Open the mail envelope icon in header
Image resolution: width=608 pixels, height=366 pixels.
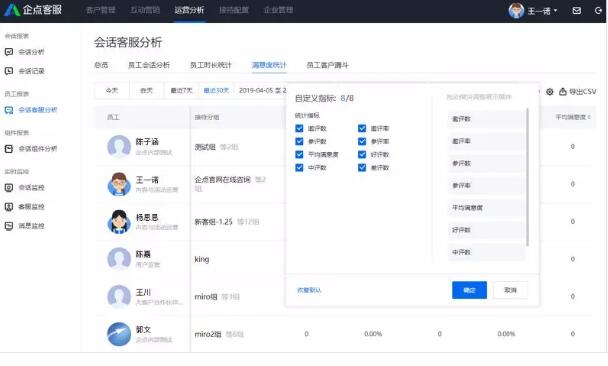(x=577, y=11)
